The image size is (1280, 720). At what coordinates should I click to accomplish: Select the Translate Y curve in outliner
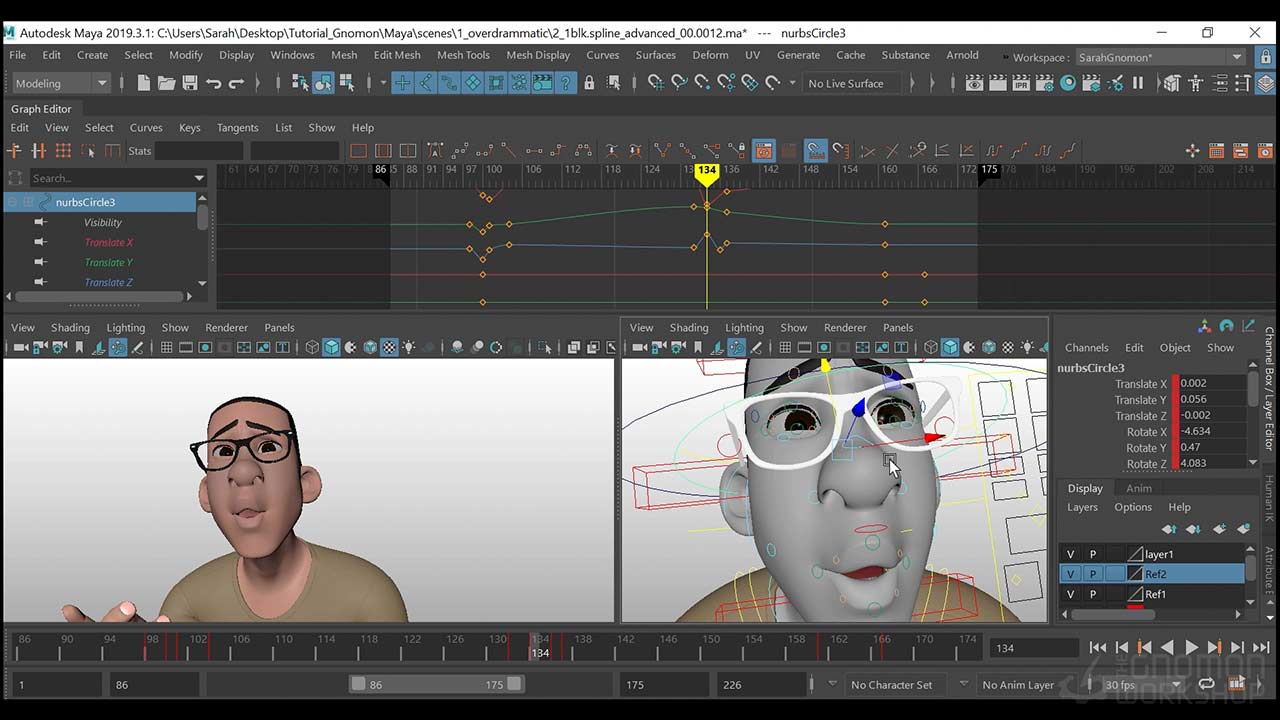tap(108, 262)
